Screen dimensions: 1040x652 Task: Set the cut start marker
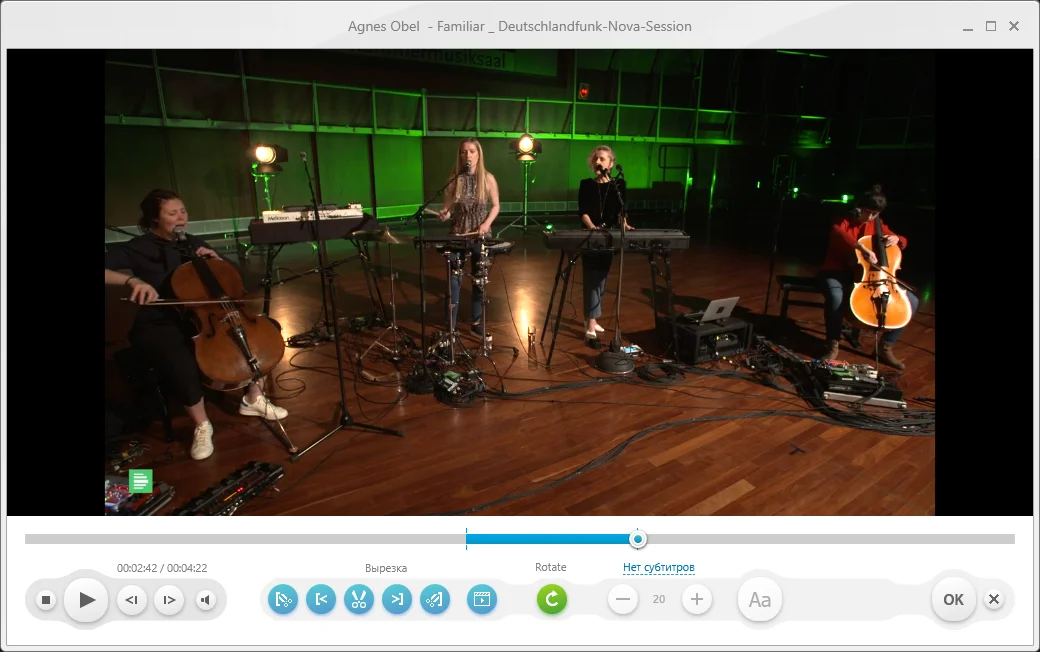click(321, 600)
